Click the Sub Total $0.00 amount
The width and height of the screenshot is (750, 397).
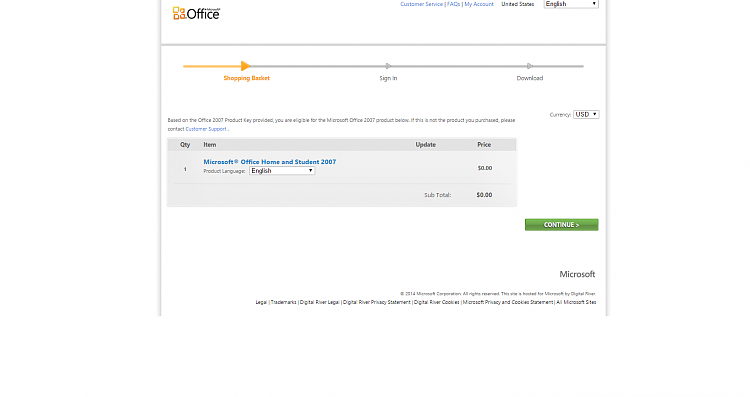tap(484, 195)
